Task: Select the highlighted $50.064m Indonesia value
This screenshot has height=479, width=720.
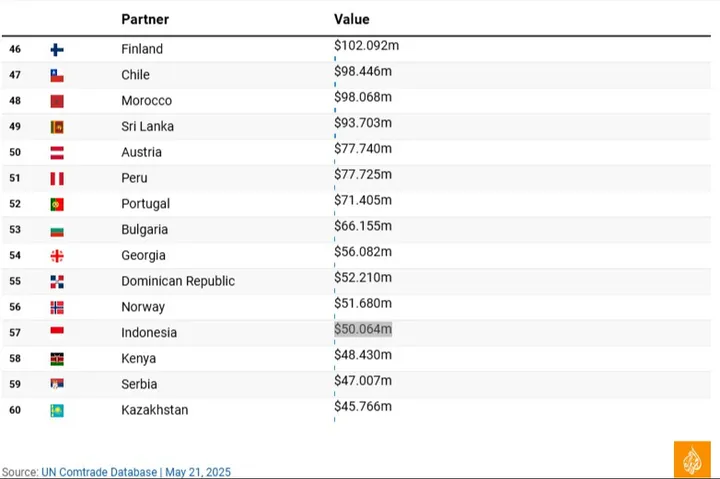Action: (363, 329)
